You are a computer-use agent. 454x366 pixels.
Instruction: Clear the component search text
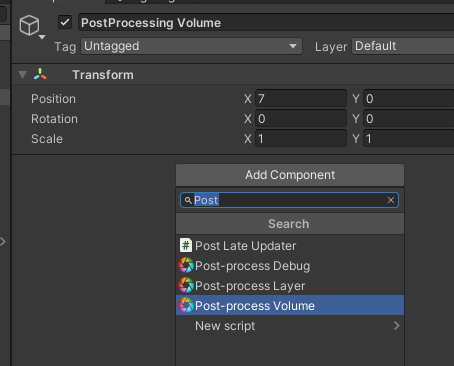tap(391, 200)
